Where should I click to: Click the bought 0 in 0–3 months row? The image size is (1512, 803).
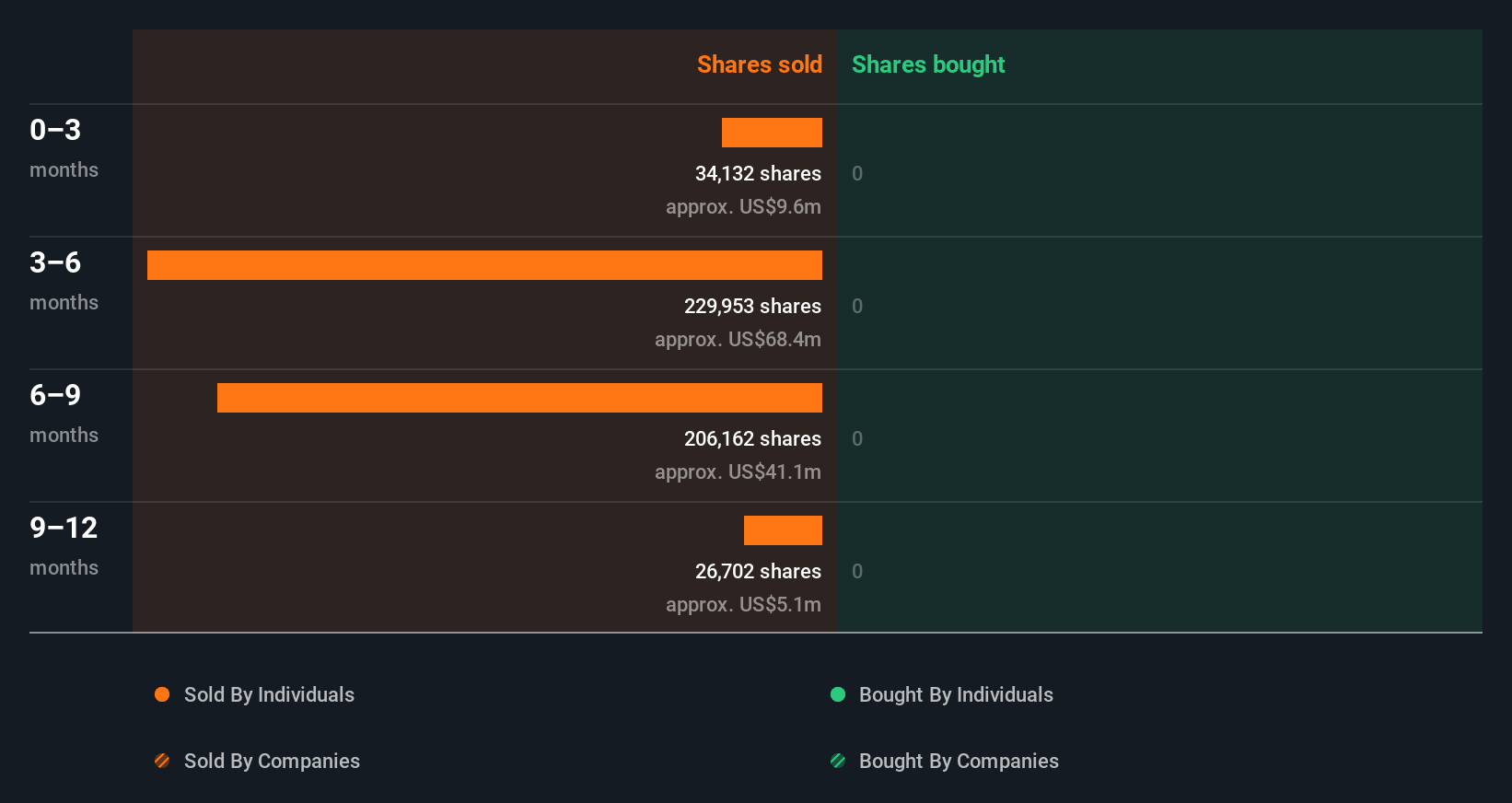coord(857,174)
